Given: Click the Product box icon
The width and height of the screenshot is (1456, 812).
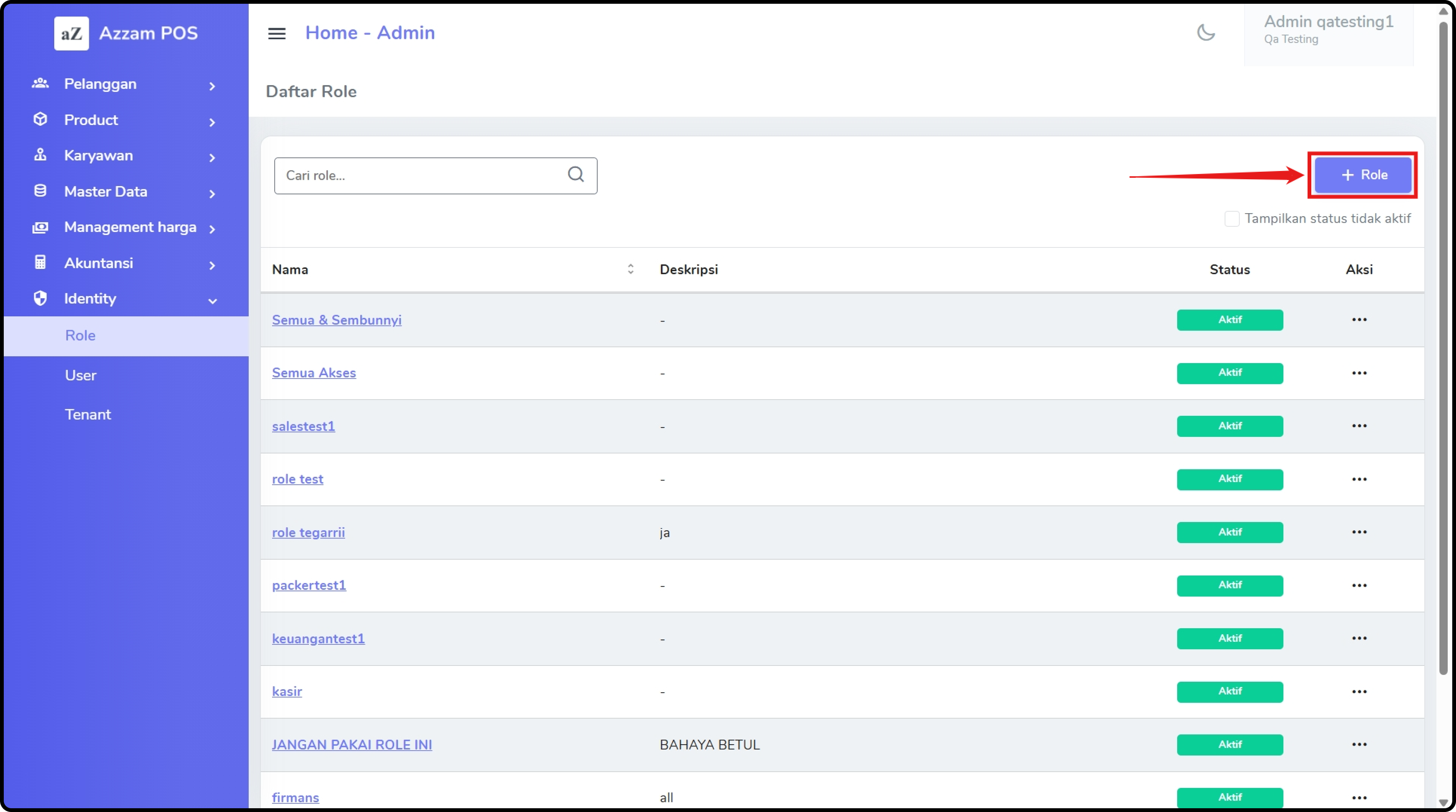Looking at the screenshot, I should tap(40, 119).
